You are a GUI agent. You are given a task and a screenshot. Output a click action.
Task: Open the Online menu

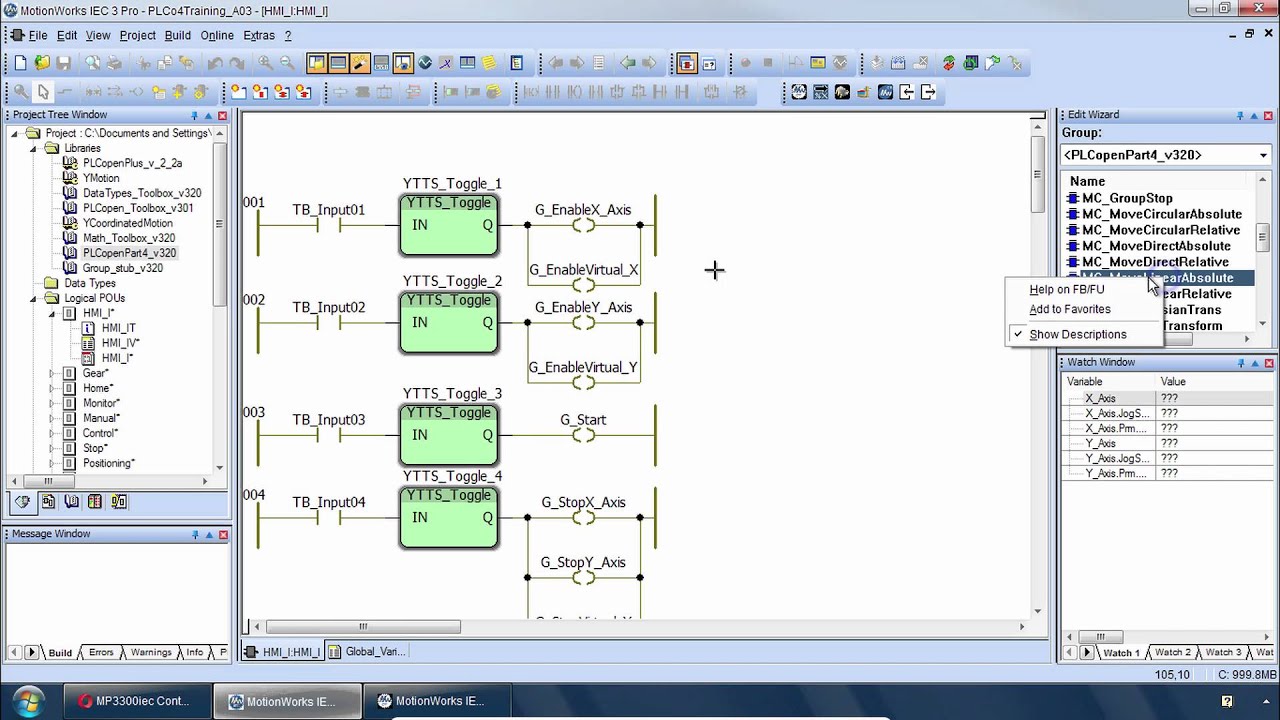click(217, 35)
